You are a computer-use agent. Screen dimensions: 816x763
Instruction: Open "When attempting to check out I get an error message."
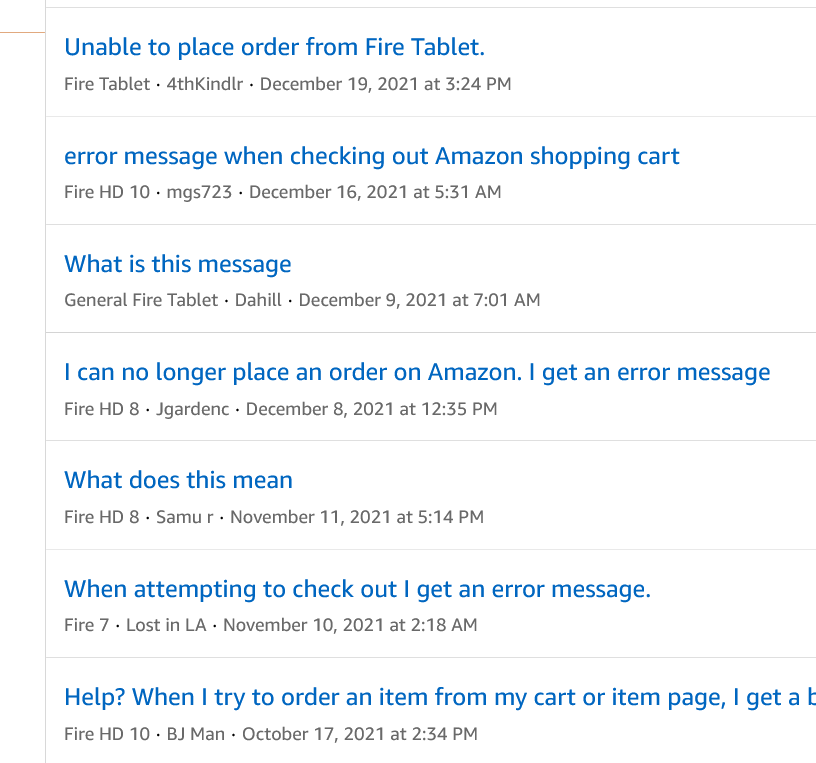[x=357, y=589]
